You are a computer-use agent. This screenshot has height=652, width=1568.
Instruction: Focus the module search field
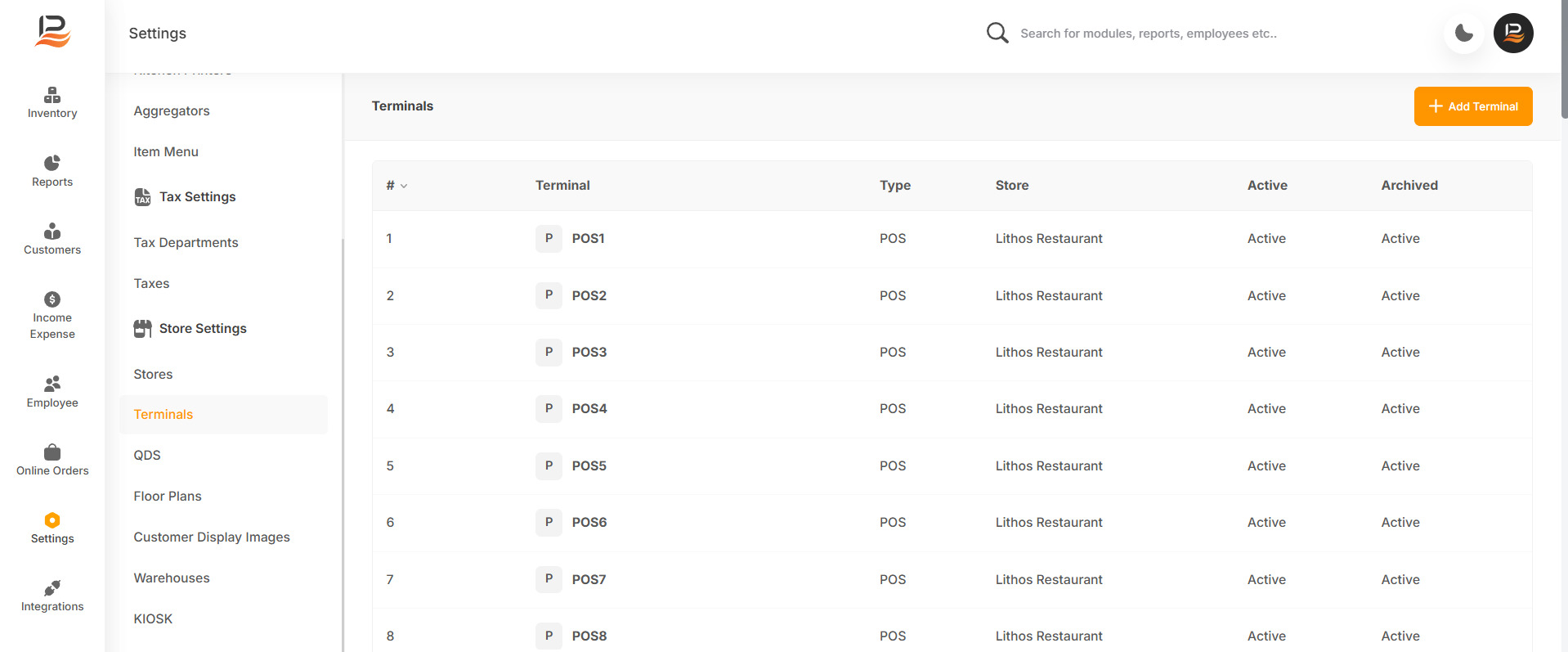[1149, 34]
